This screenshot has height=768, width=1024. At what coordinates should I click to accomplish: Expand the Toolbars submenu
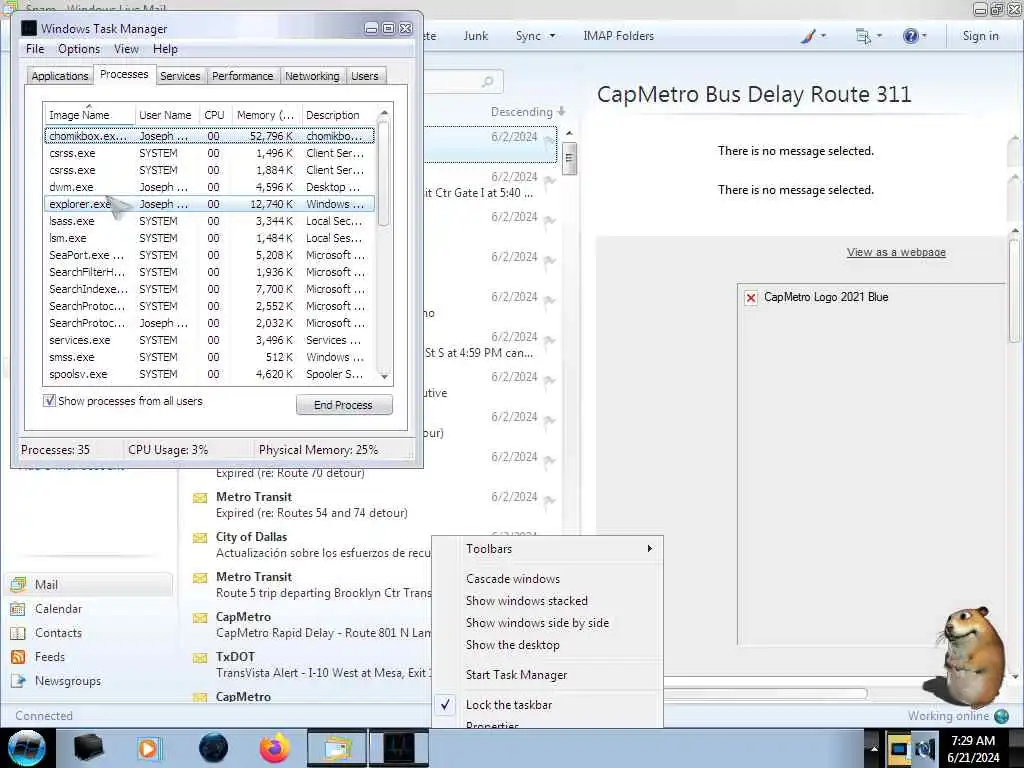pos(547,549)
